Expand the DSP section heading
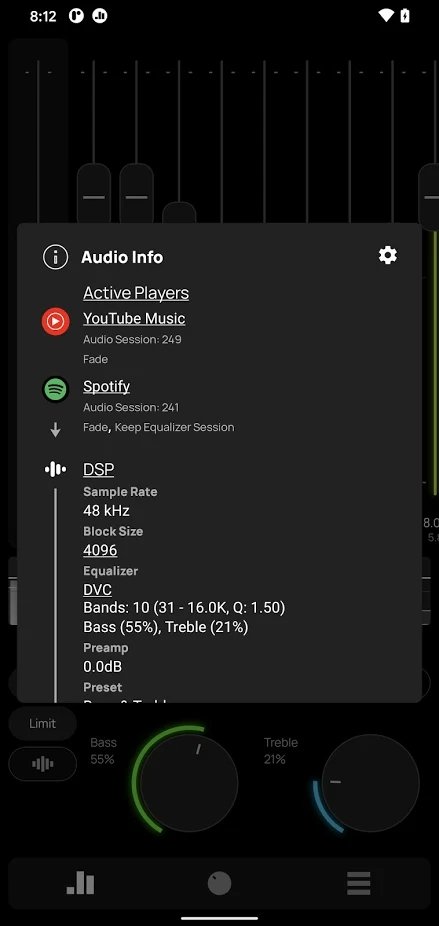This screenshot has width=439, height=926. click(x=99, y=469)
